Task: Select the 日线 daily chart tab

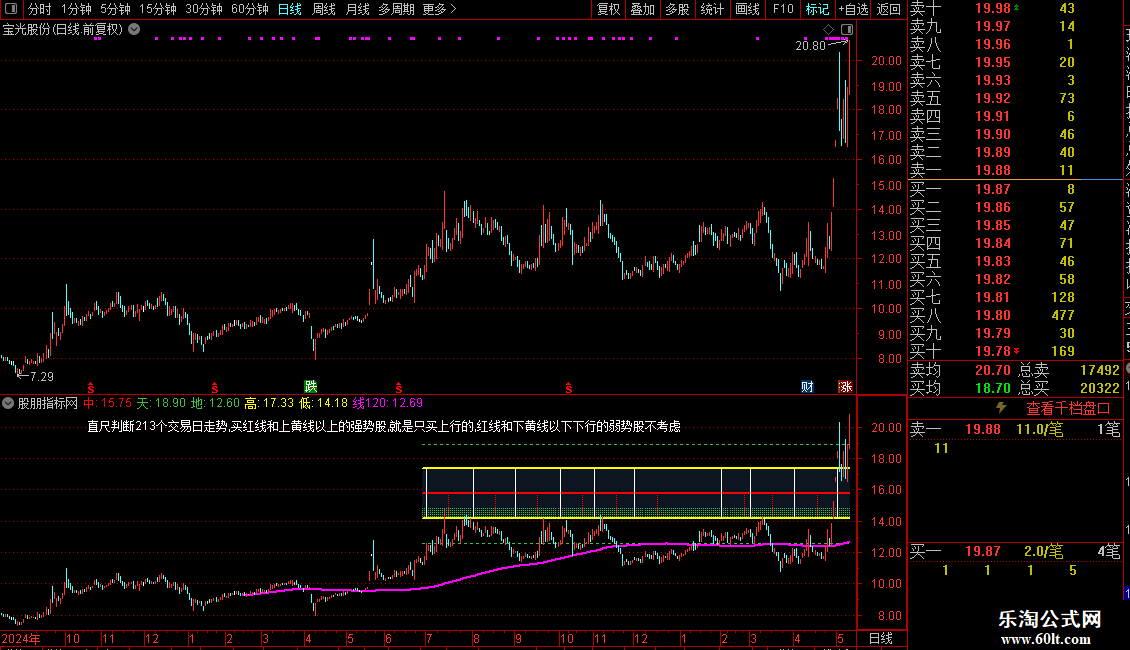Action: [x=290, y=9]
